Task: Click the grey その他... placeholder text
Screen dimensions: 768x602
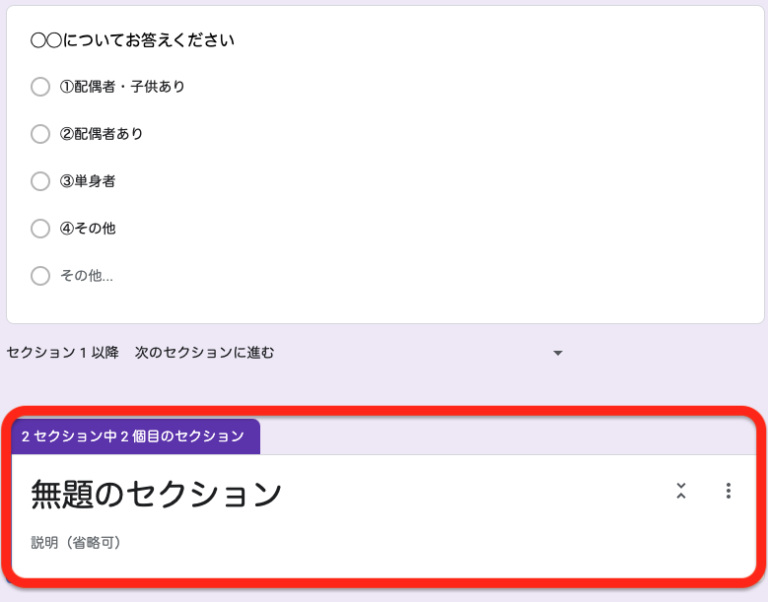Action: [x=86, y=276]
